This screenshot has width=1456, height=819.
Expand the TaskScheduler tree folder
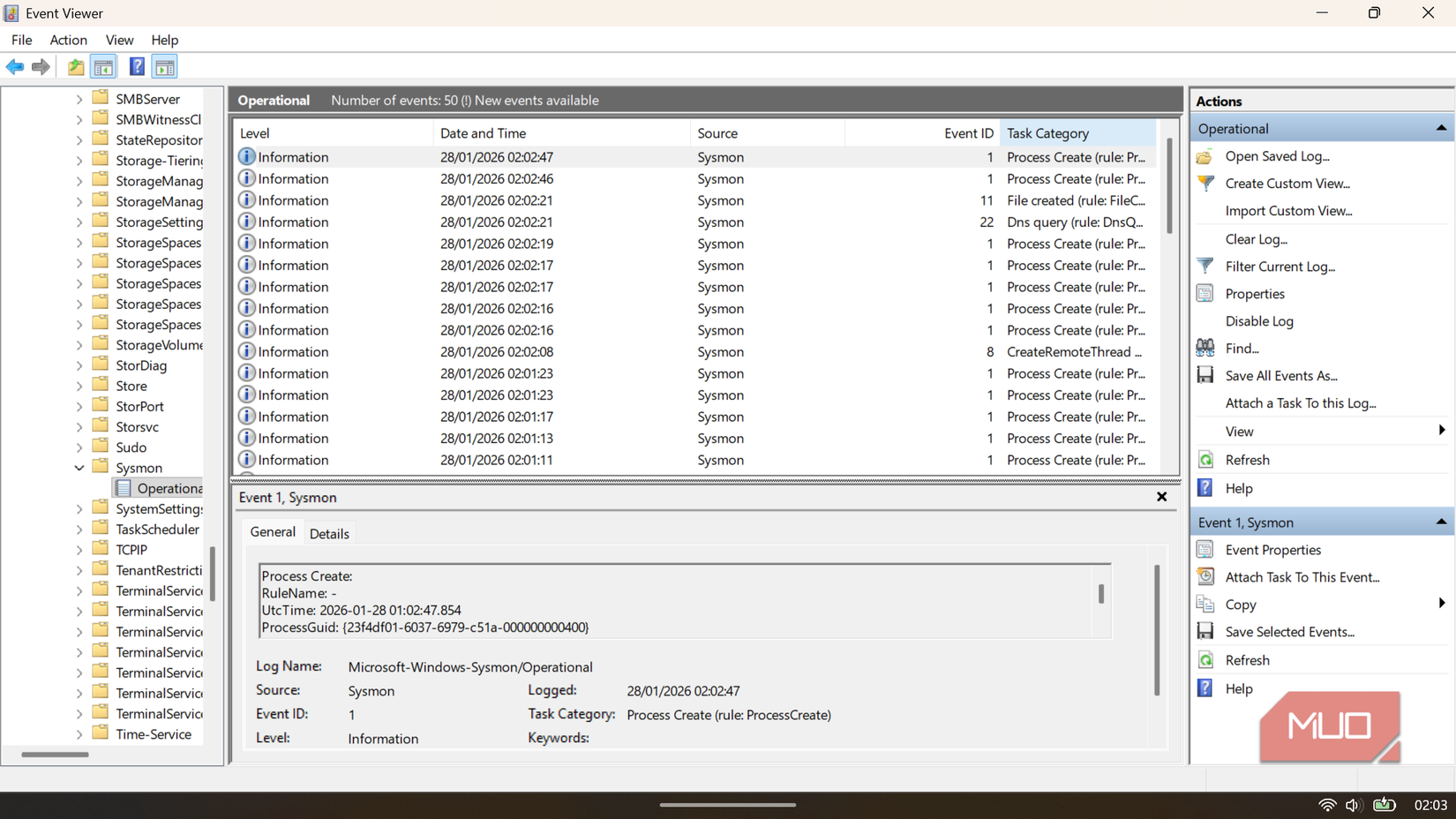point(79,530)
